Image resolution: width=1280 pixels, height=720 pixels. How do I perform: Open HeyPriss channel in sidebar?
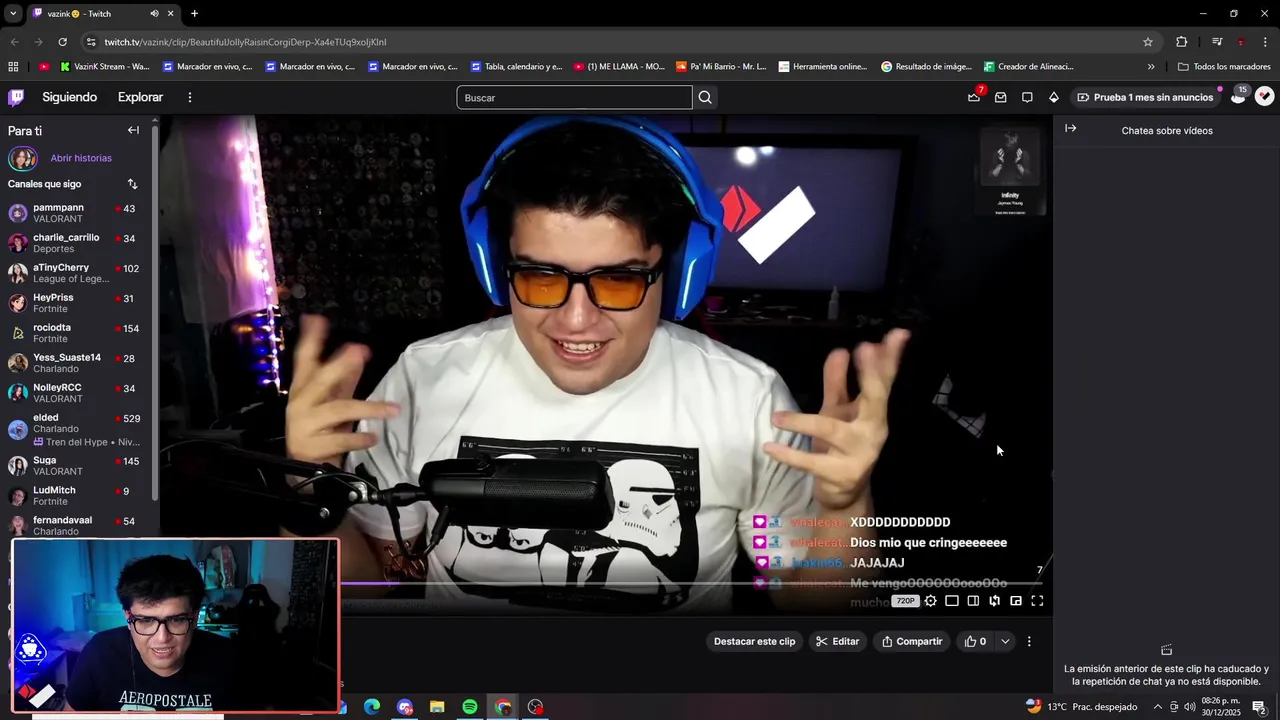pos(77,303)
